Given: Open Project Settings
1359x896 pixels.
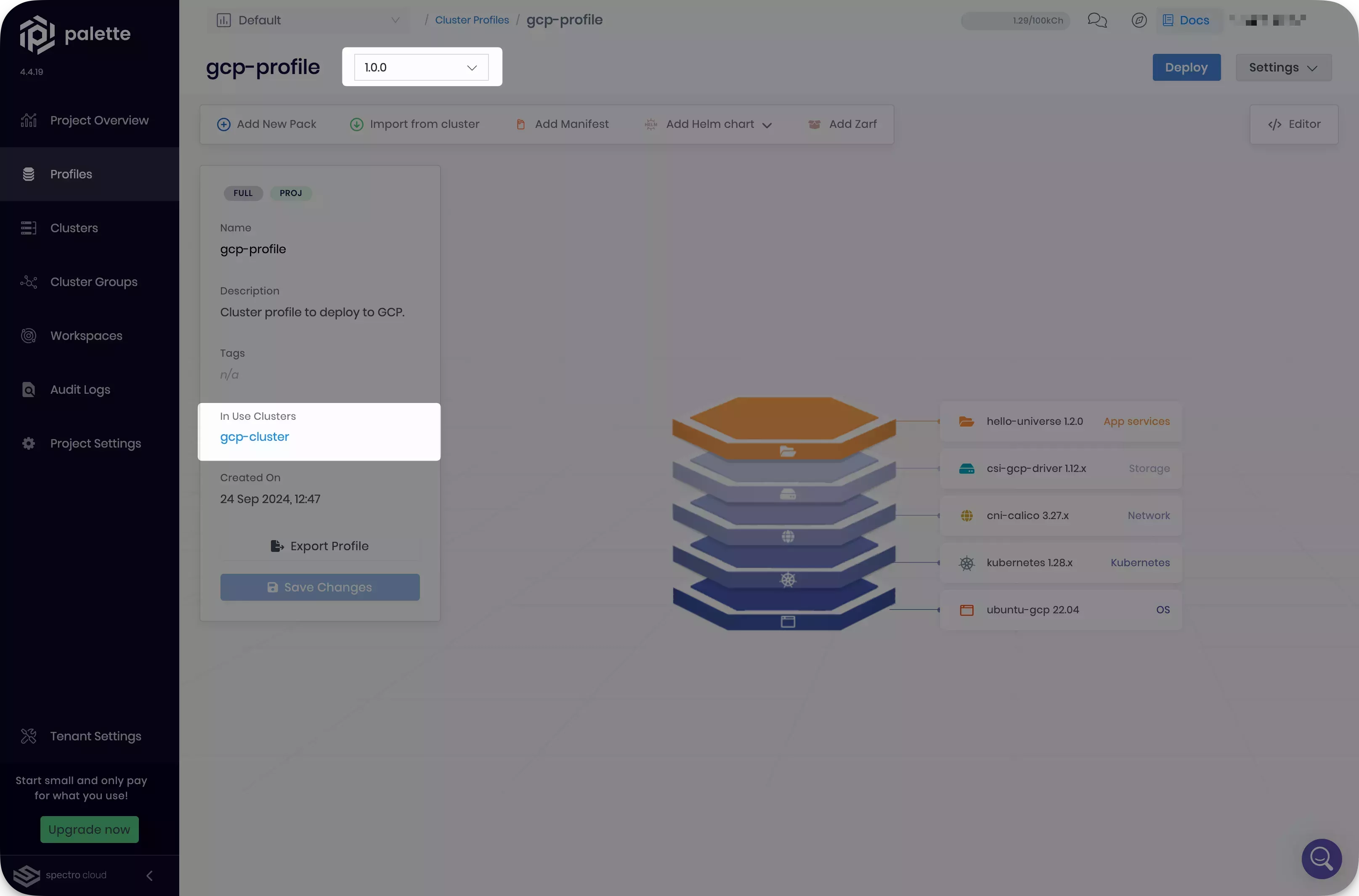Looking at the screenshot, I should [x=95, y=443].
